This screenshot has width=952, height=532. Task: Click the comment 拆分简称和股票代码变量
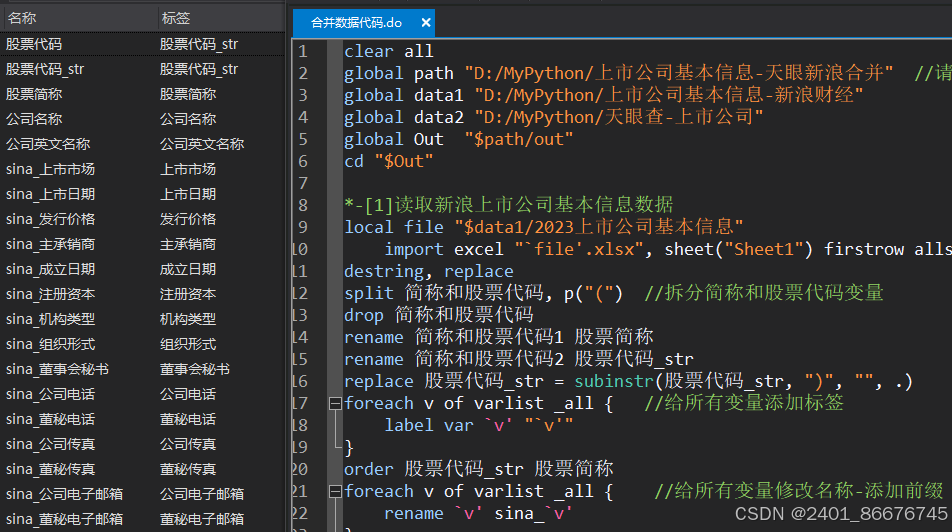click(x=764, y=293)
